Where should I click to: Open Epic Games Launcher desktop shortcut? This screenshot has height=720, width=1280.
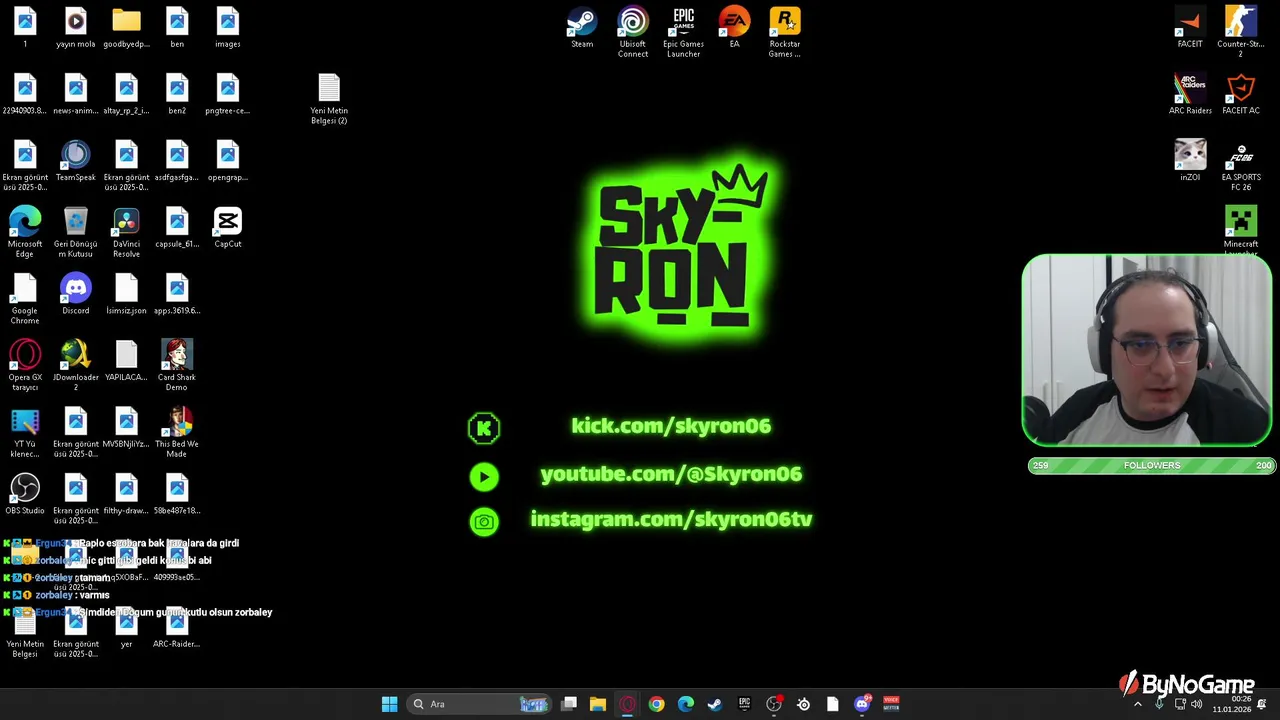point(684,33)
